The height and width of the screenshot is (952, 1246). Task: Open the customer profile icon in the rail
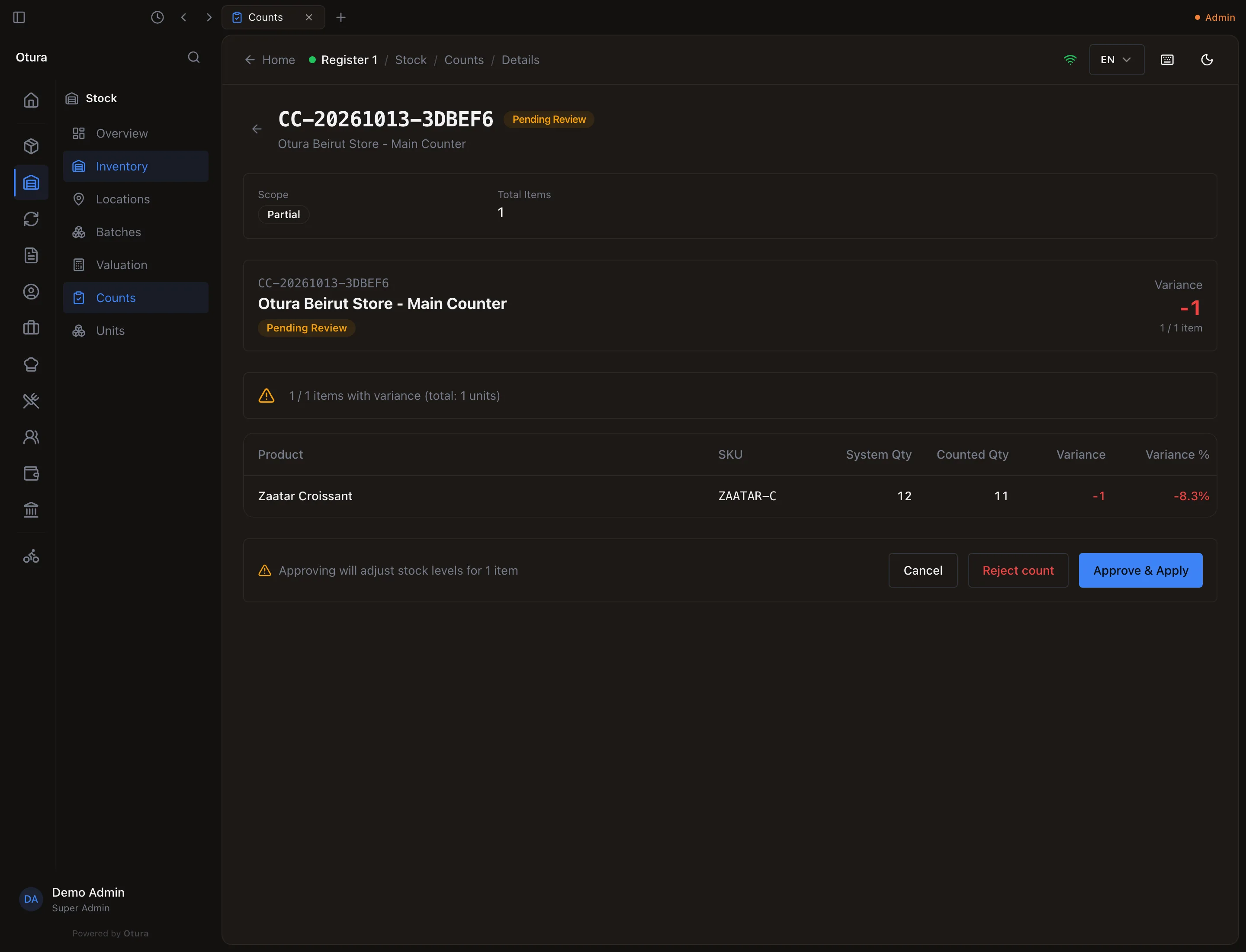point(31,292)
